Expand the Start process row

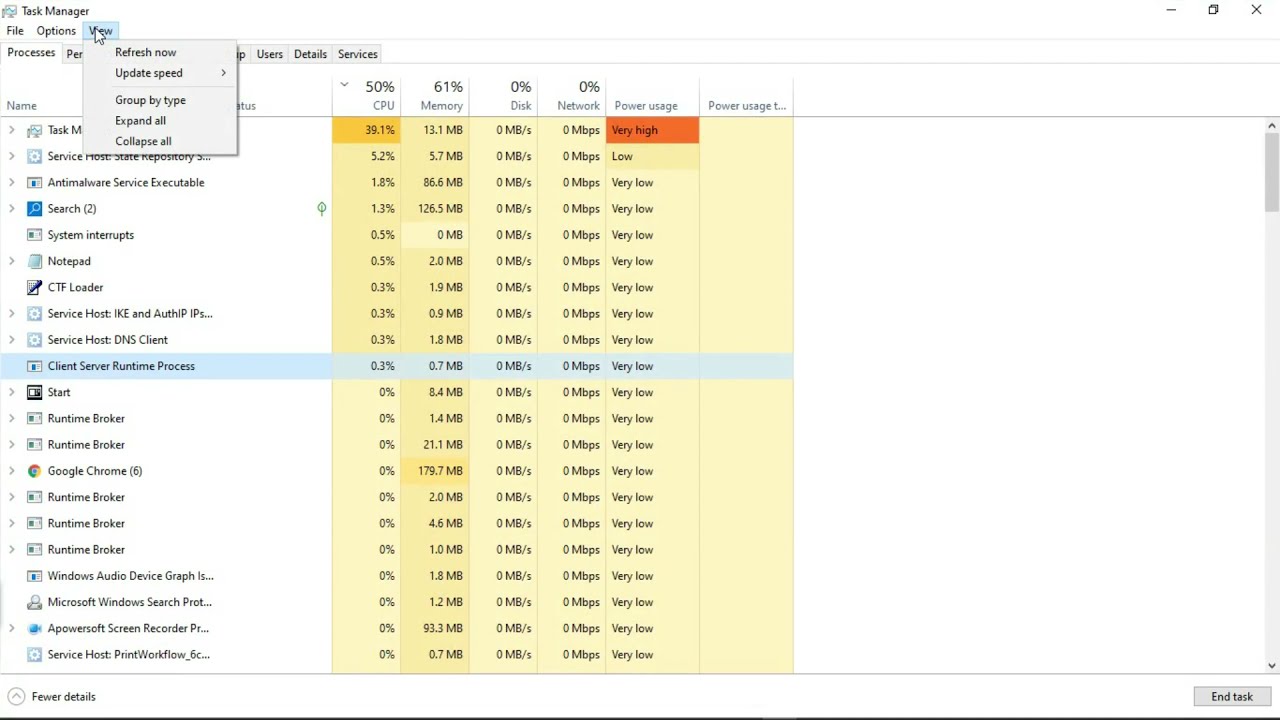[12, 392]
